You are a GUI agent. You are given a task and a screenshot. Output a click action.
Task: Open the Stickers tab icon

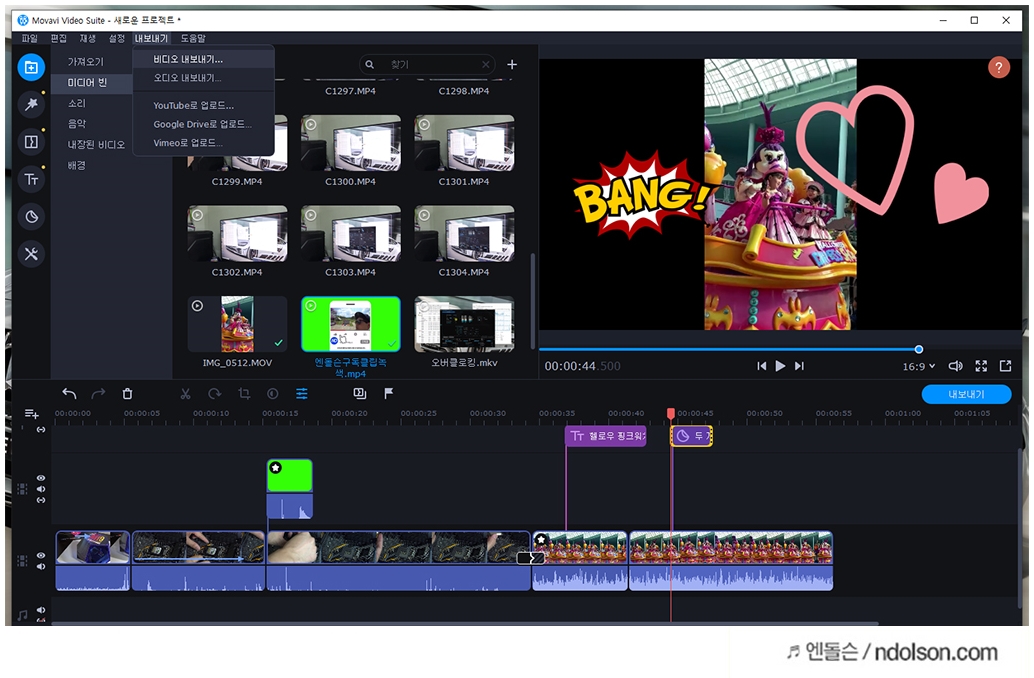coord(31,216)
